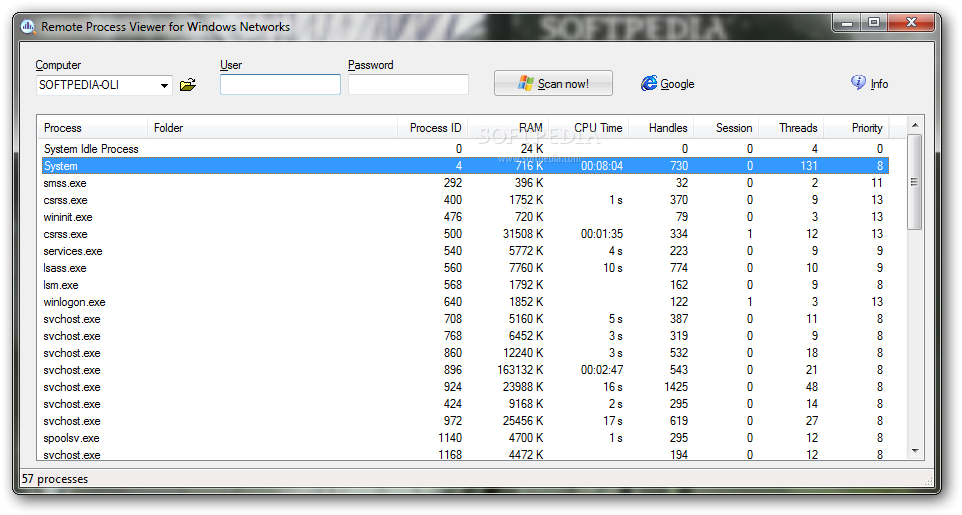
Task: Focus the Password input field
Action: (x=408, y=85)
